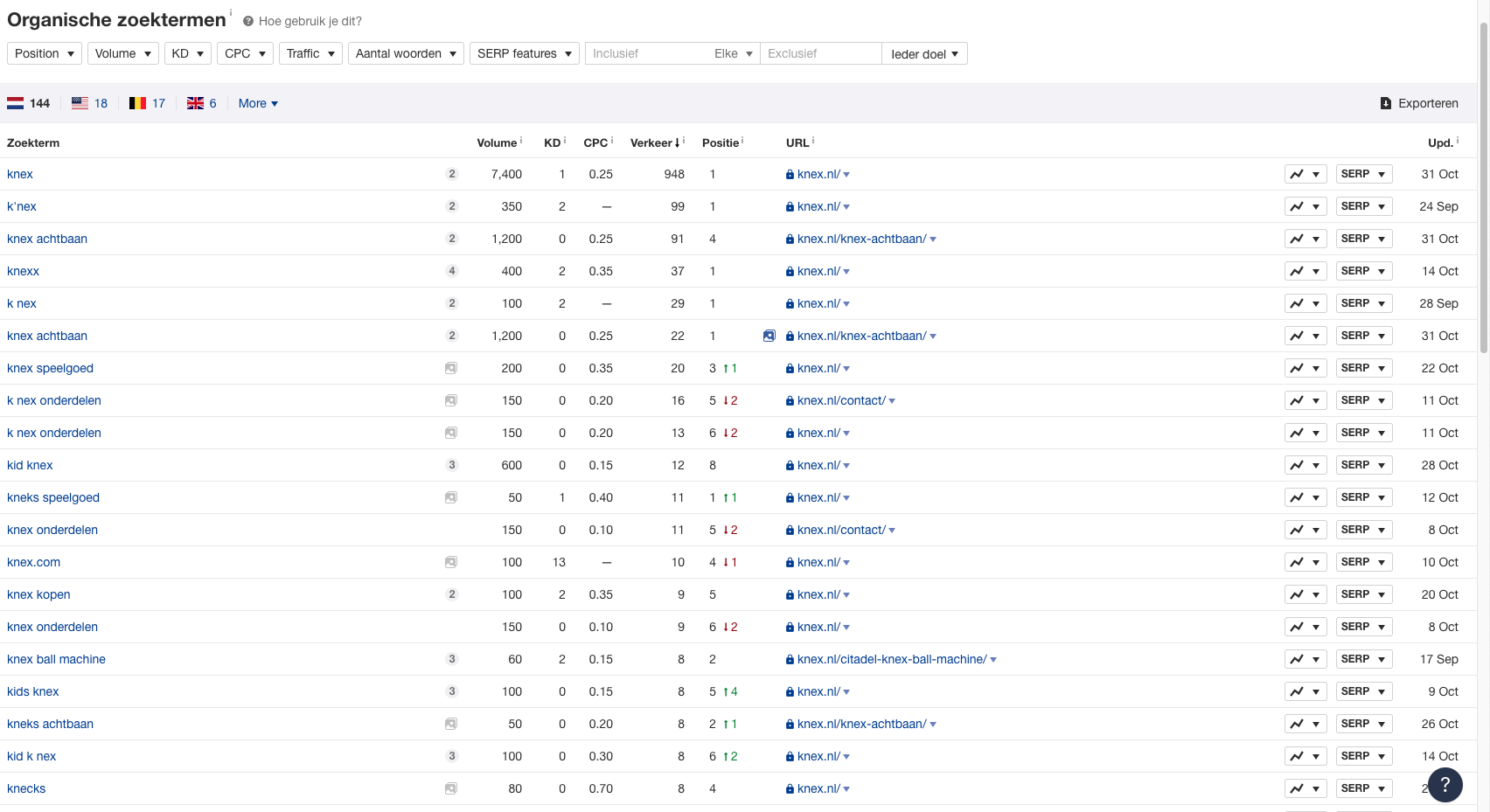This screenshot has height=812, width=1490.
Task: Sort table by Verkeer column
Action: (656, 142)
